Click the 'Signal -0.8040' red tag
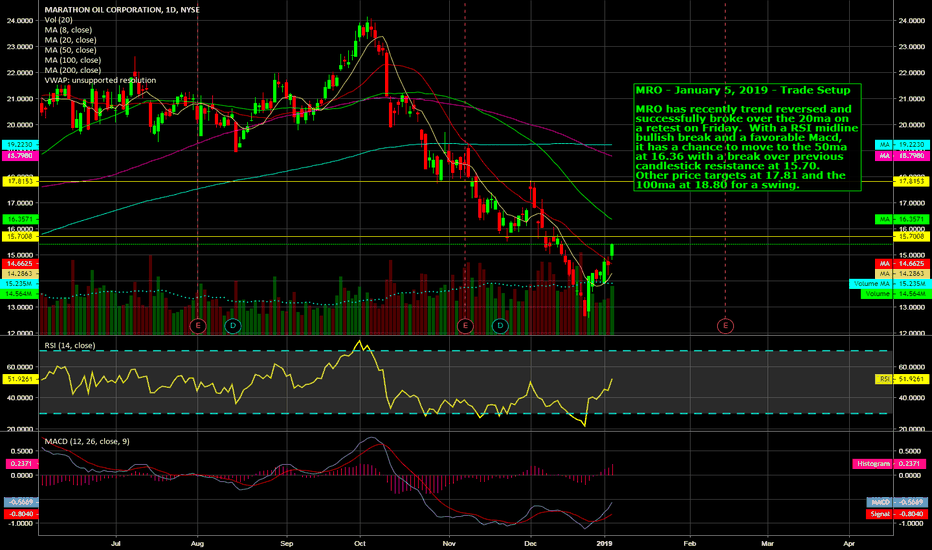Viewport: 932px width, 550px height. click(896, 514)
